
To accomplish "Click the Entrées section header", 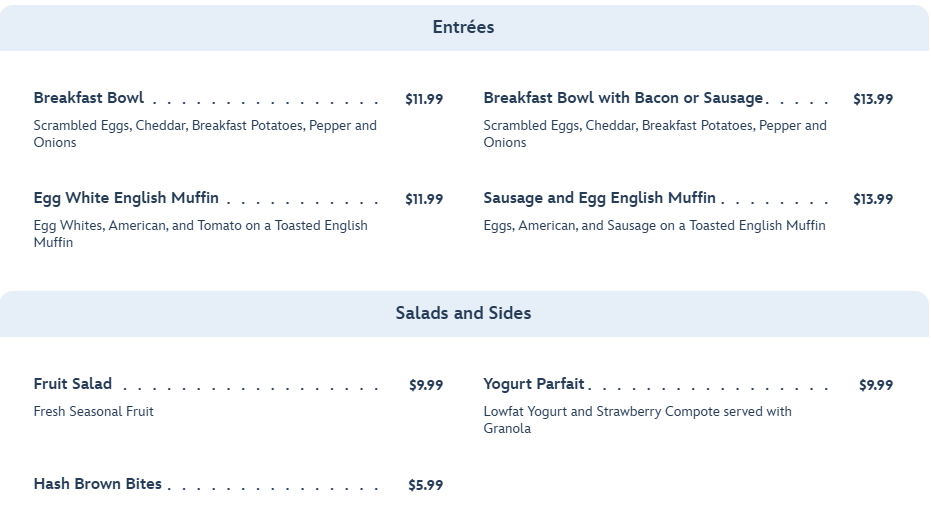I will [463, 28].
